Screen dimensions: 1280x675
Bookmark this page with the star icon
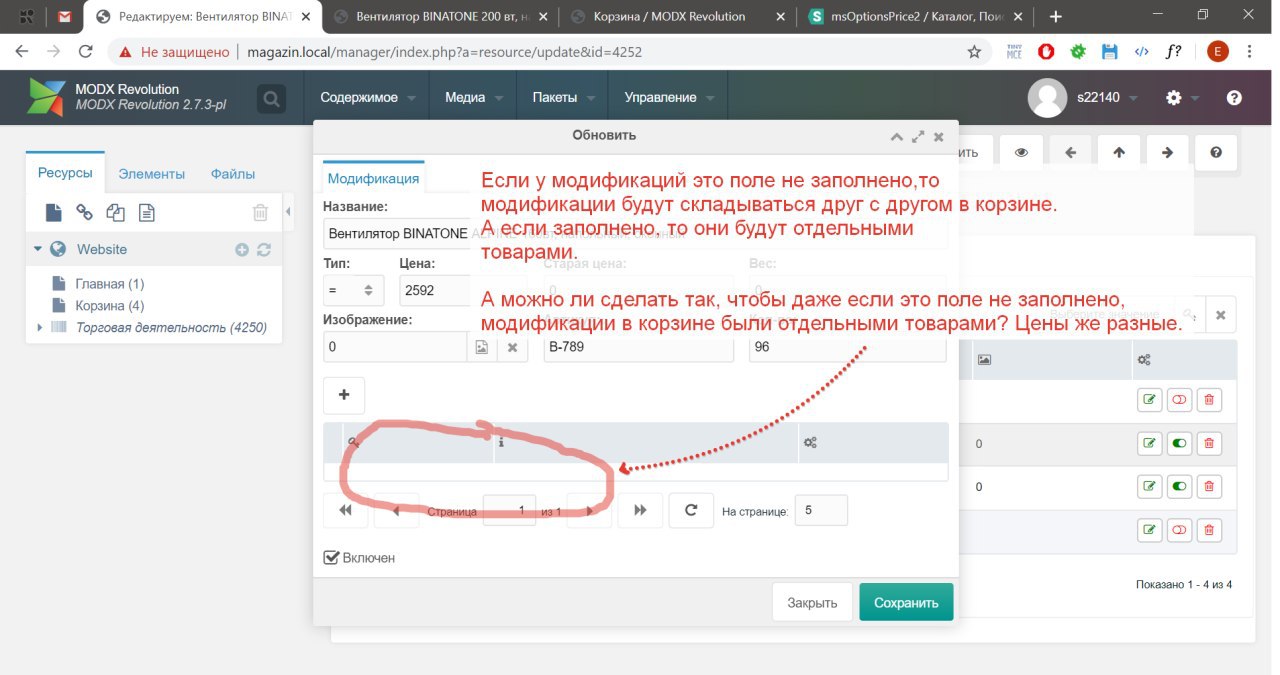pos(974,52)
